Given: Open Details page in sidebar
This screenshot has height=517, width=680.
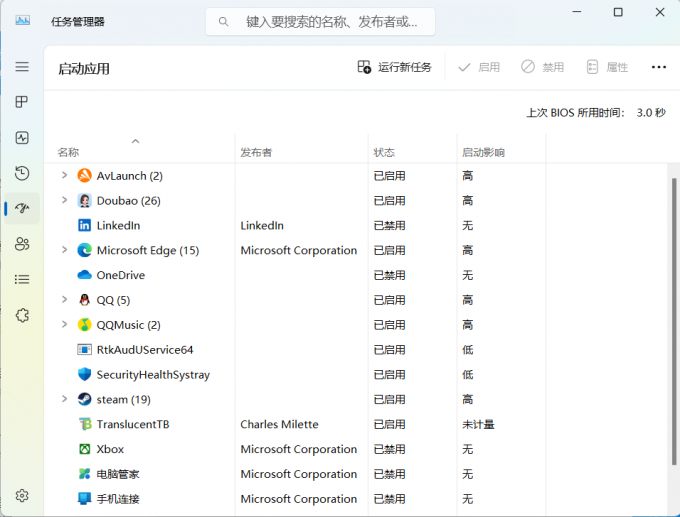Looking at the screenshot, I should (22, 279).
